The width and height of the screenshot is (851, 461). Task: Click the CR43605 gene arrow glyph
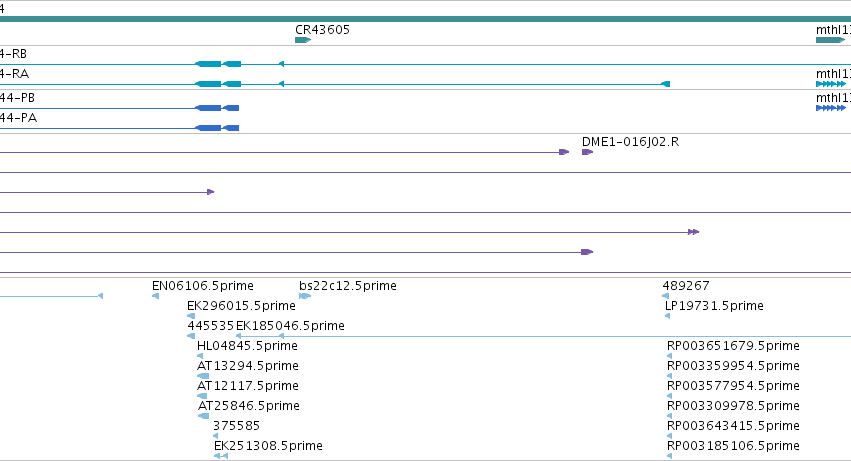point(303,40)
